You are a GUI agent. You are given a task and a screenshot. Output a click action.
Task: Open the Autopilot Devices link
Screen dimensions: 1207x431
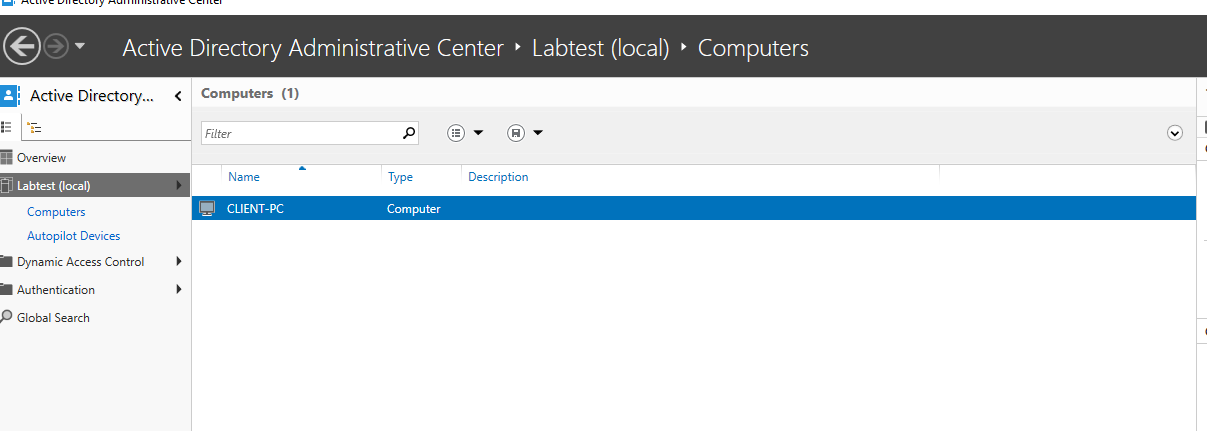(x=73, y=236)
